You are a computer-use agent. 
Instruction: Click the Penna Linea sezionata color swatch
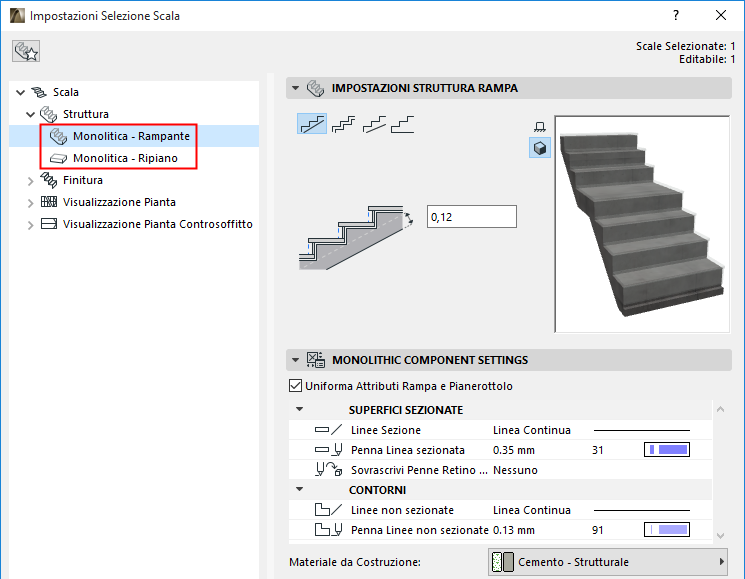pos(667,449)
